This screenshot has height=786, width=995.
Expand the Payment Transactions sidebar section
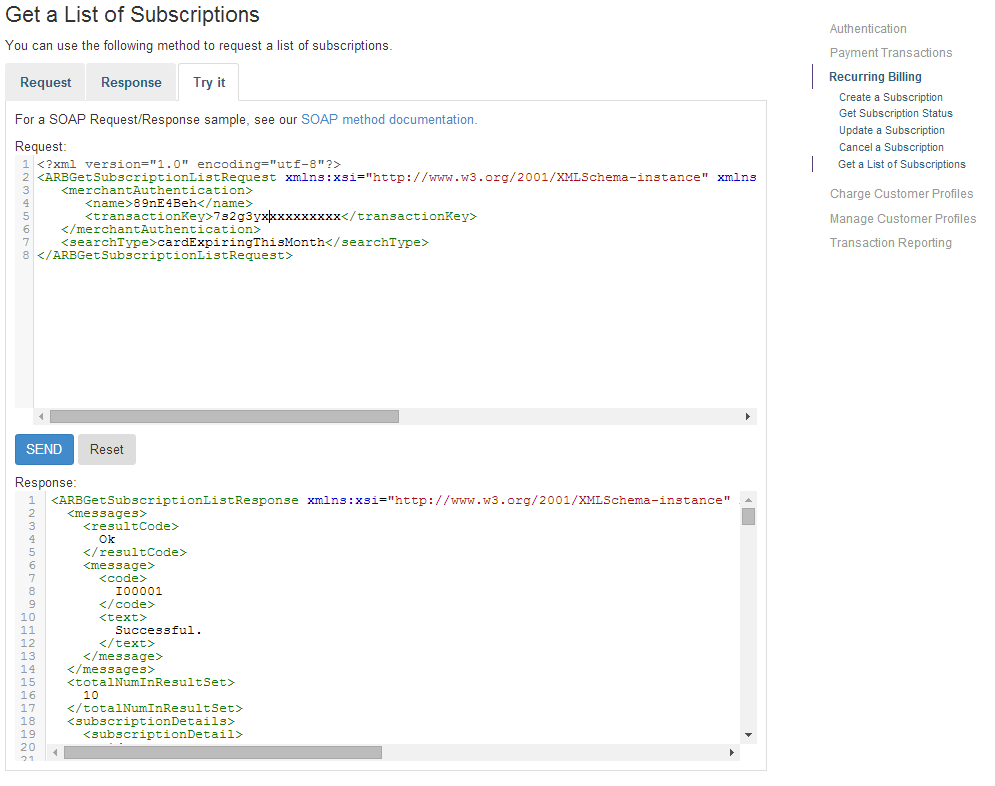[x=890, y=53]
